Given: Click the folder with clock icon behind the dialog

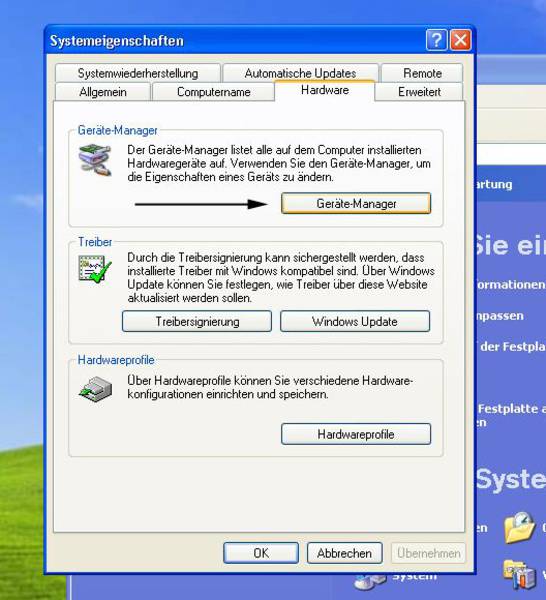Looking at the screenshot, I should coord(519,528).
